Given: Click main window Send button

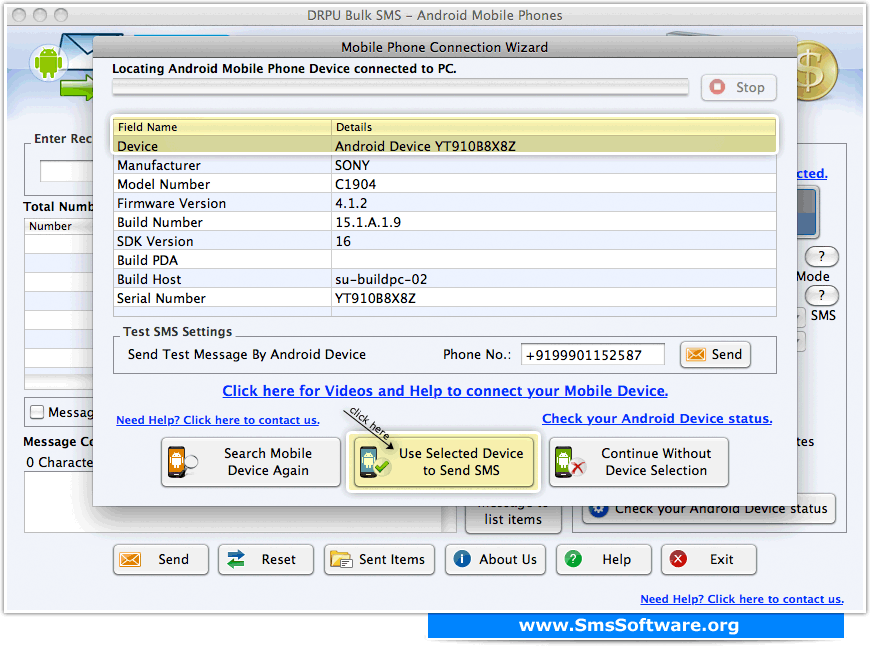Looking at the screenshot, I should click(161, 559).
